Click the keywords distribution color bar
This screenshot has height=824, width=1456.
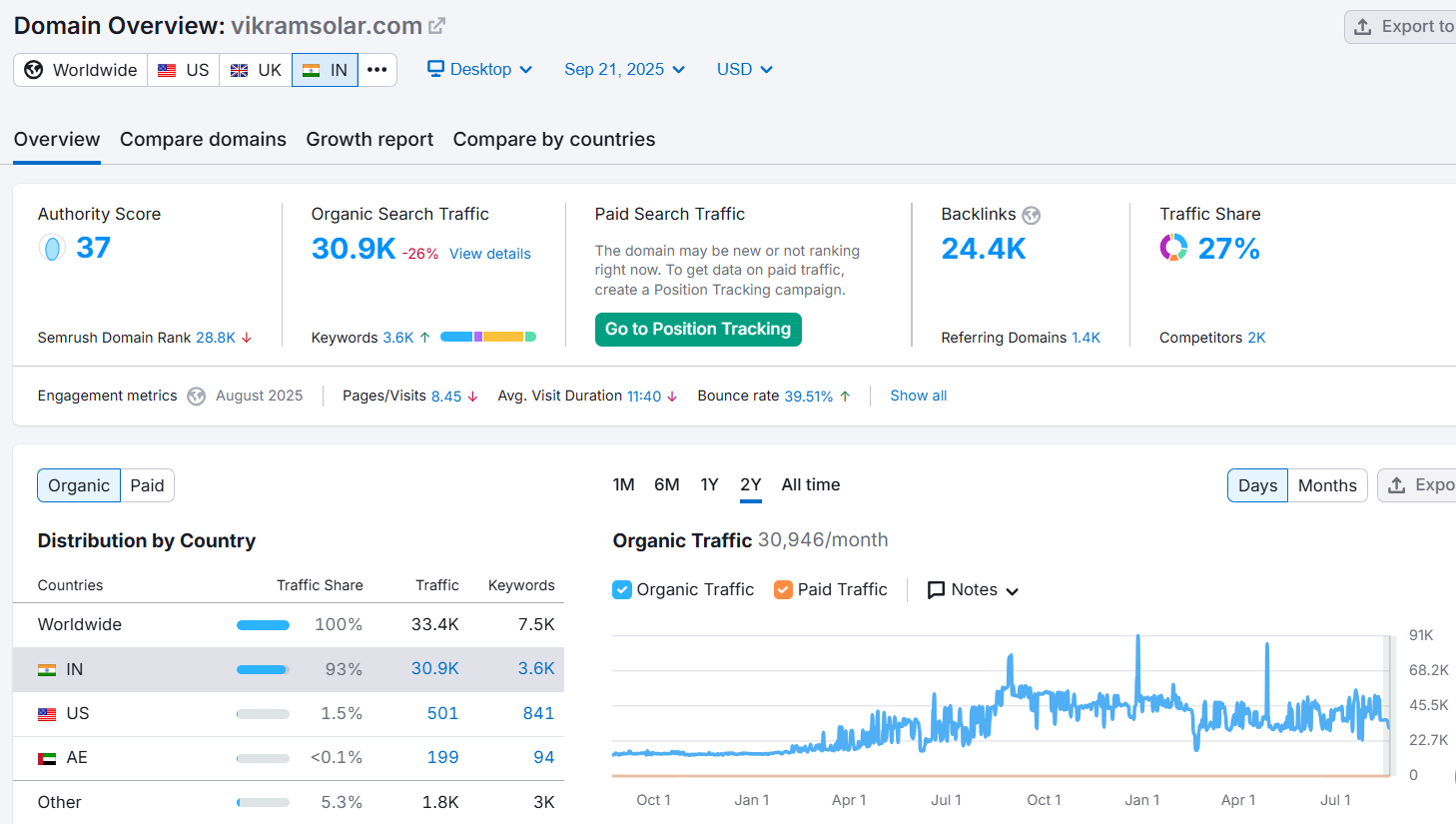tap(488, 337)
